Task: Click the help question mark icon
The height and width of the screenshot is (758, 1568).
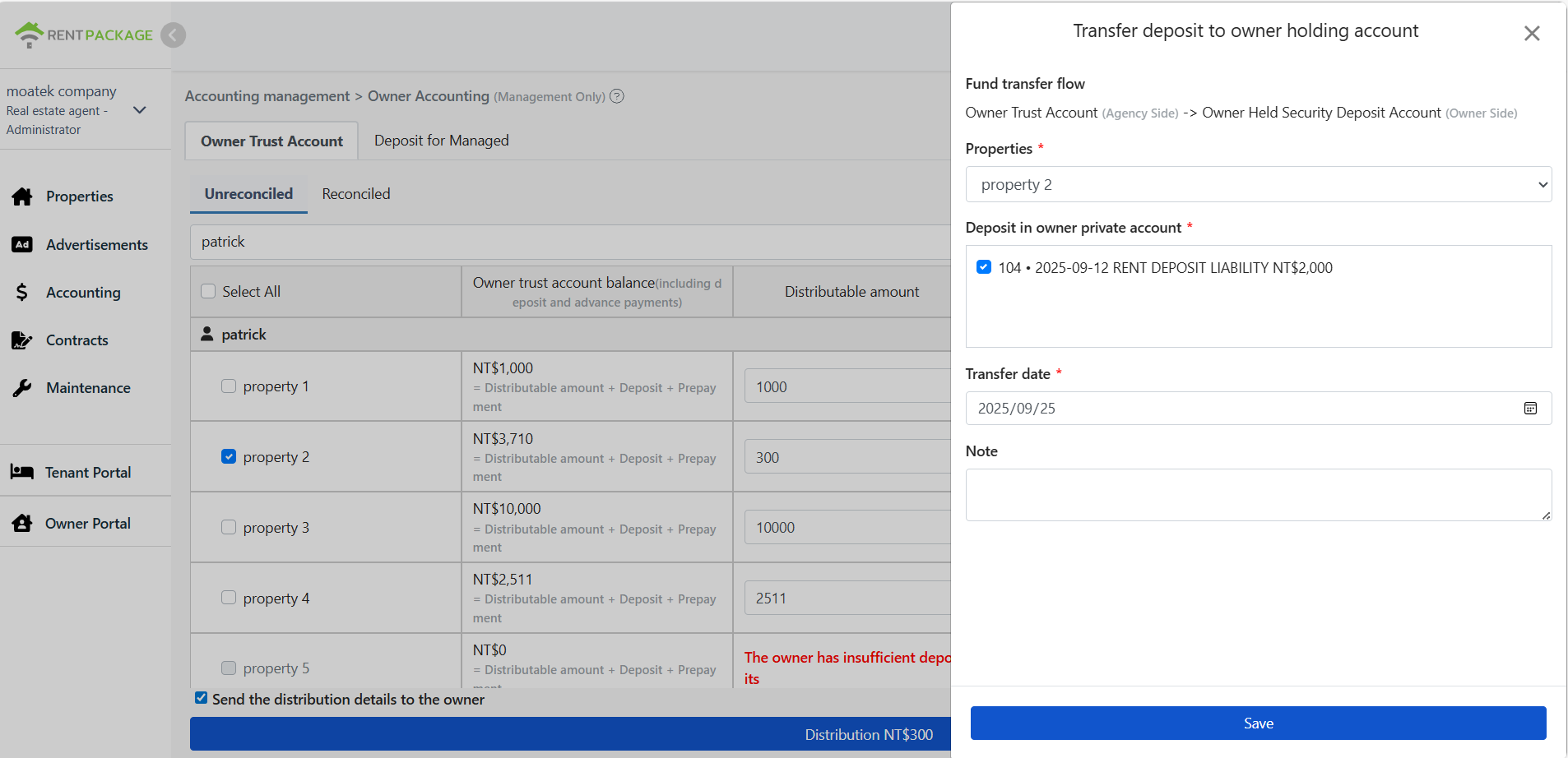Action: pyautogui.click(x=617, y=96)
